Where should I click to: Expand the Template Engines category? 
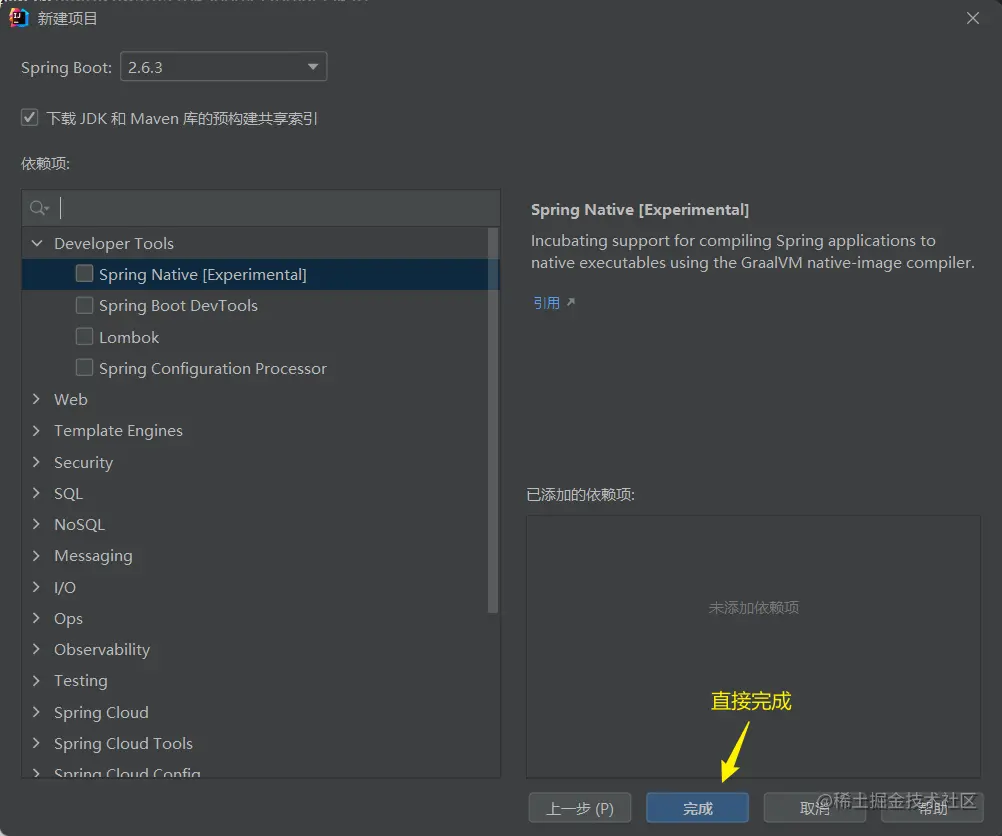(x=36, y=430)
